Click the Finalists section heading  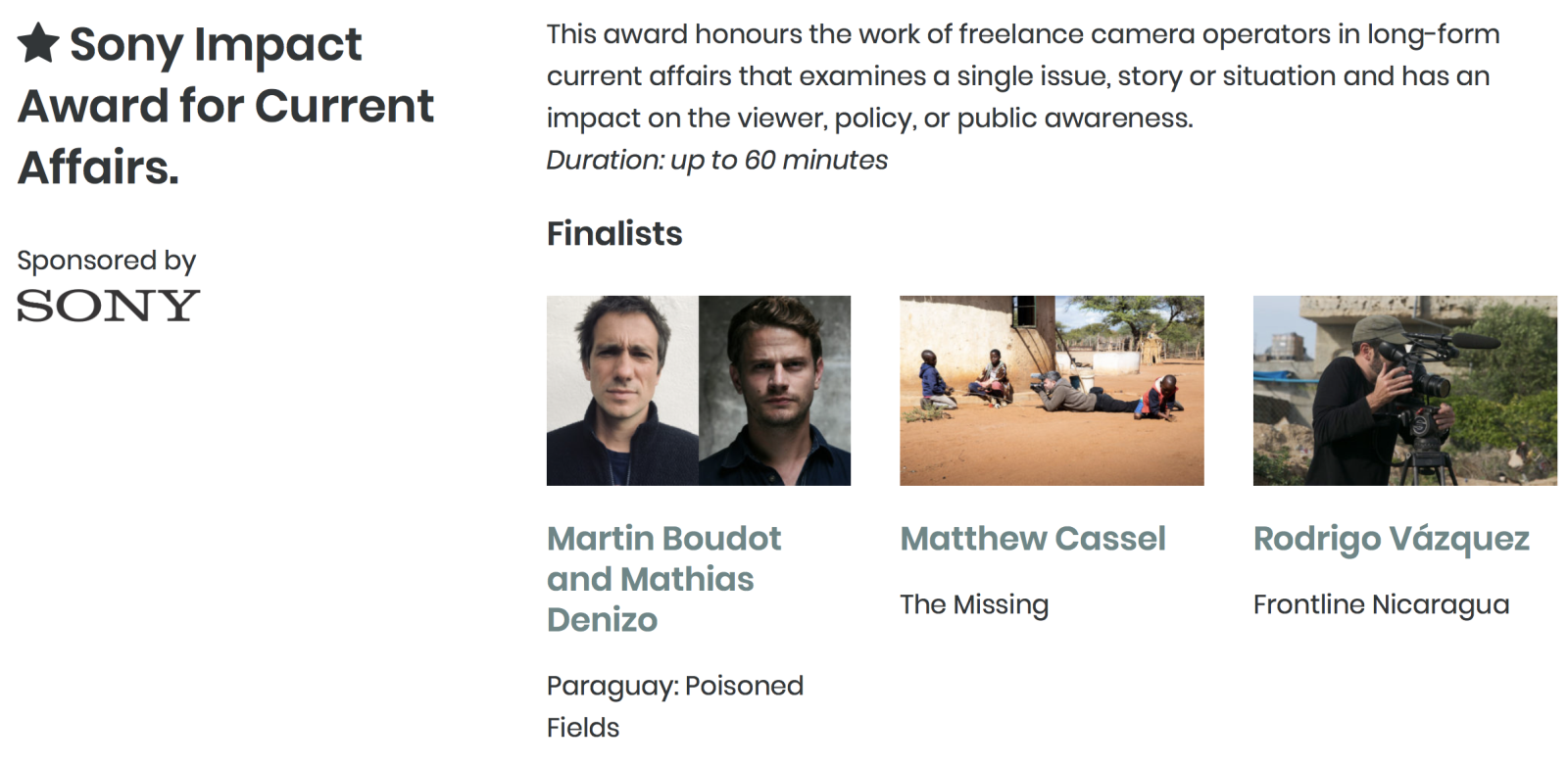(x=614, y=234)
